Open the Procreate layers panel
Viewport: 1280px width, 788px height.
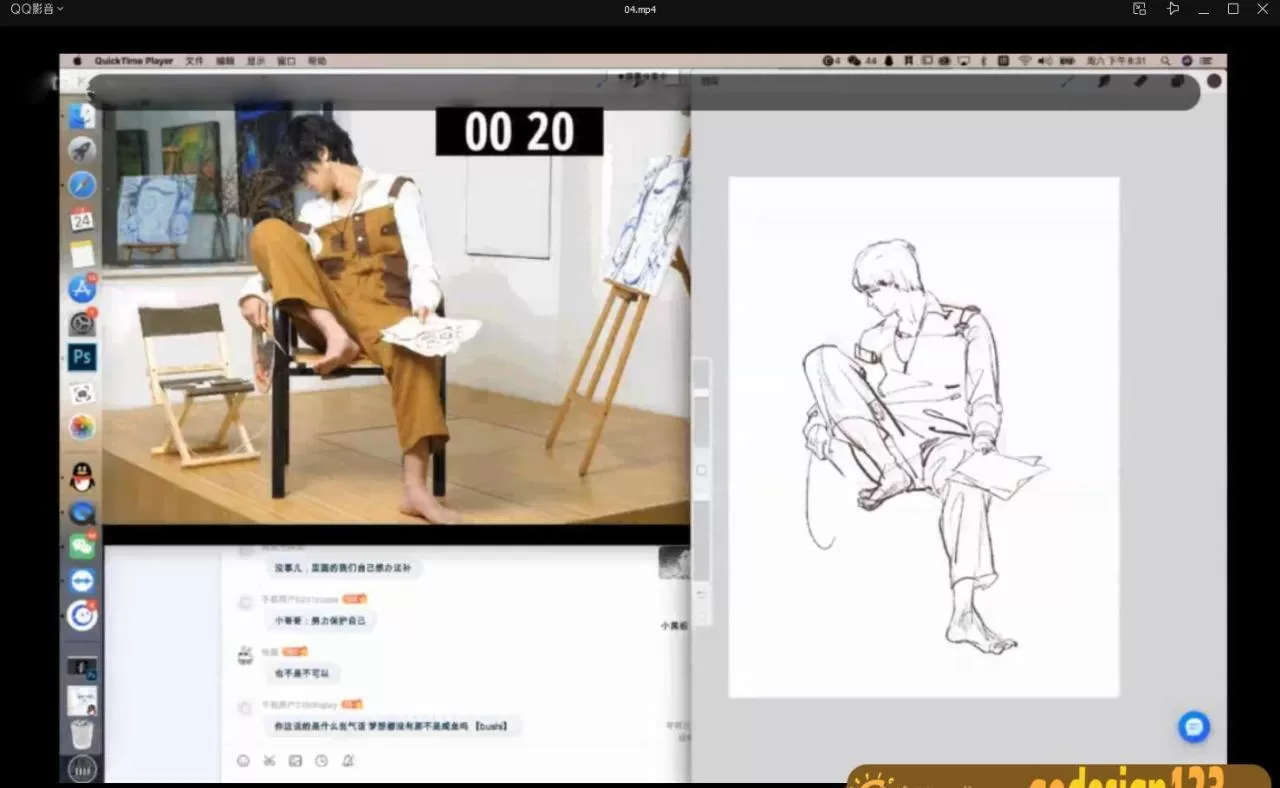tap(1178, 81)
